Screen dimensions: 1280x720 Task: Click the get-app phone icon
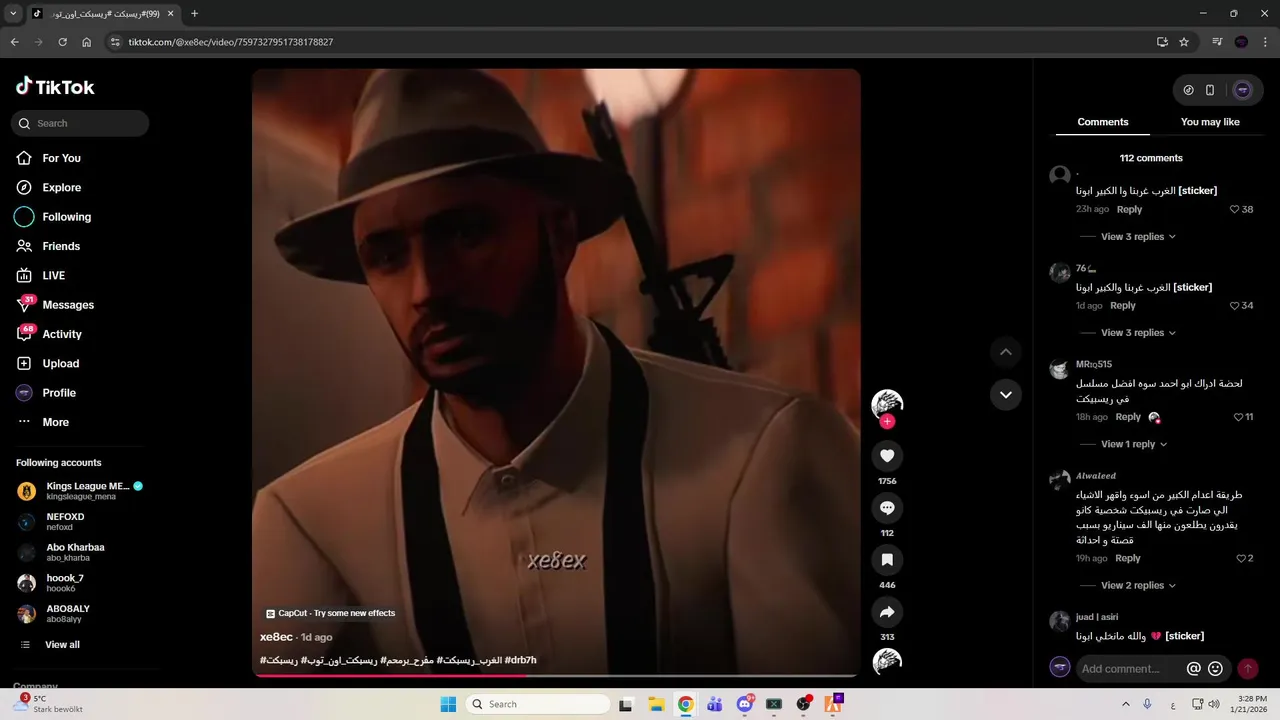[x=1210, y=90]
